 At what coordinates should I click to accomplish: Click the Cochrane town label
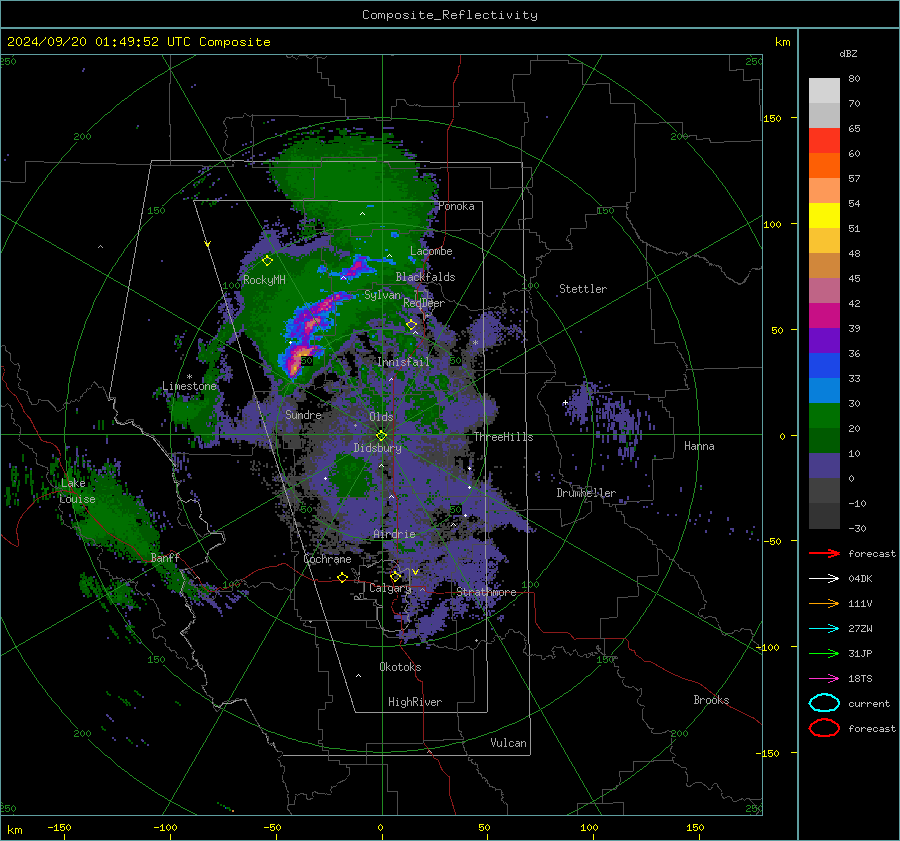[x=327, y=559]
